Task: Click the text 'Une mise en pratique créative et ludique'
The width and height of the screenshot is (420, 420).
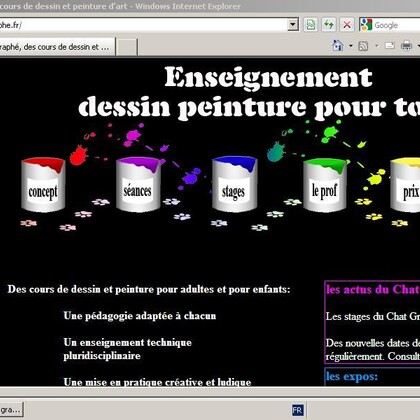Action: point(157,382)
